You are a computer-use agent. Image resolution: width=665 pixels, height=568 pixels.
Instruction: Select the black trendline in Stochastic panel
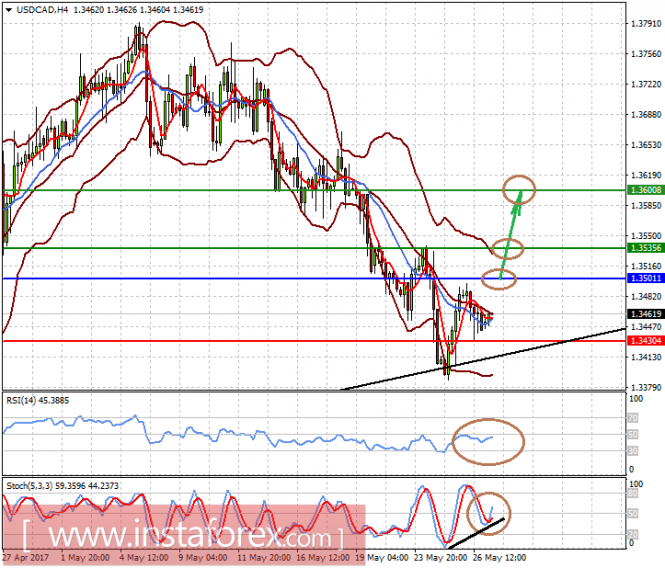coord(476,533)
